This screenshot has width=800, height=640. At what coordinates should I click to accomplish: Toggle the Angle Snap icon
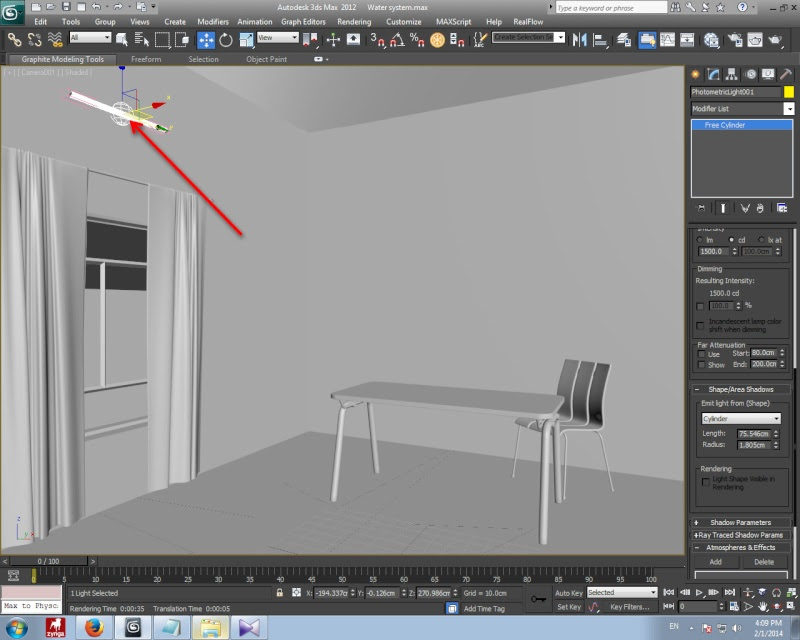(x=397, y=39)
